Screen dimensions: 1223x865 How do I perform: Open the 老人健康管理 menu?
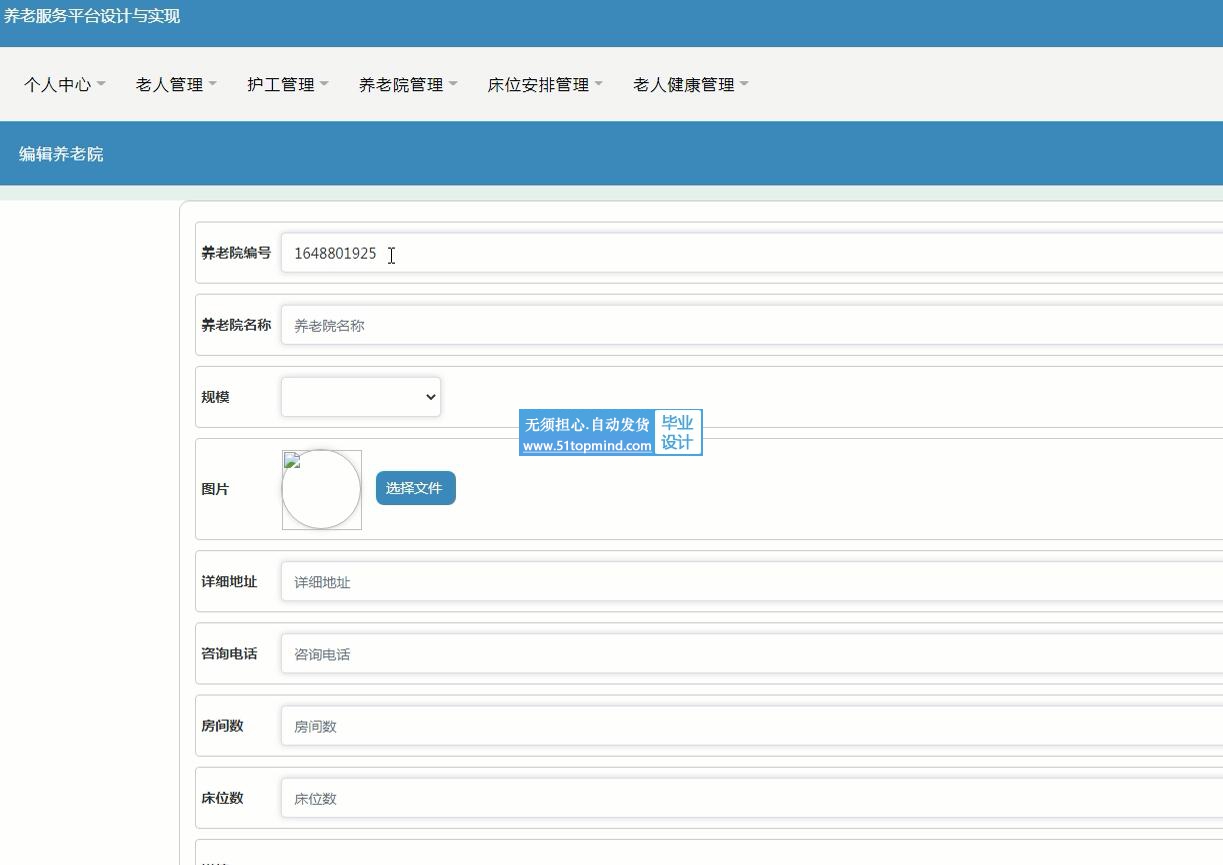(x=690, y=85)
